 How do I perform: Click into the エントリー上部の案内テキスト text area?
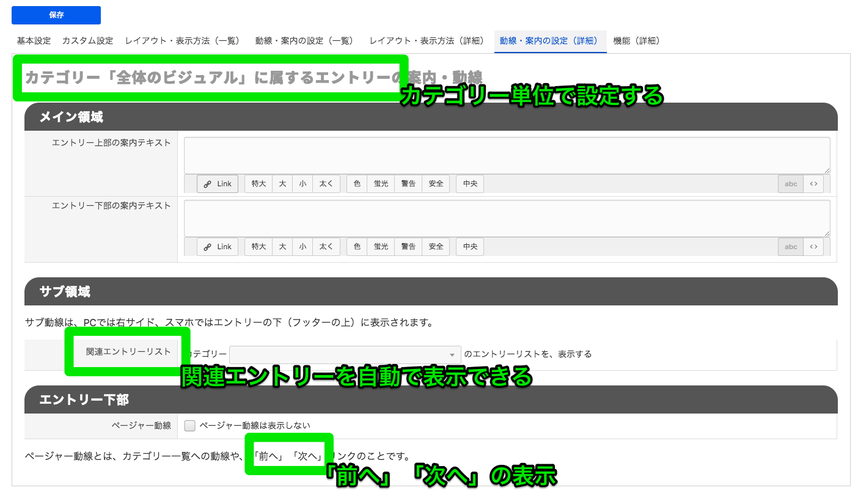[506, 155]
